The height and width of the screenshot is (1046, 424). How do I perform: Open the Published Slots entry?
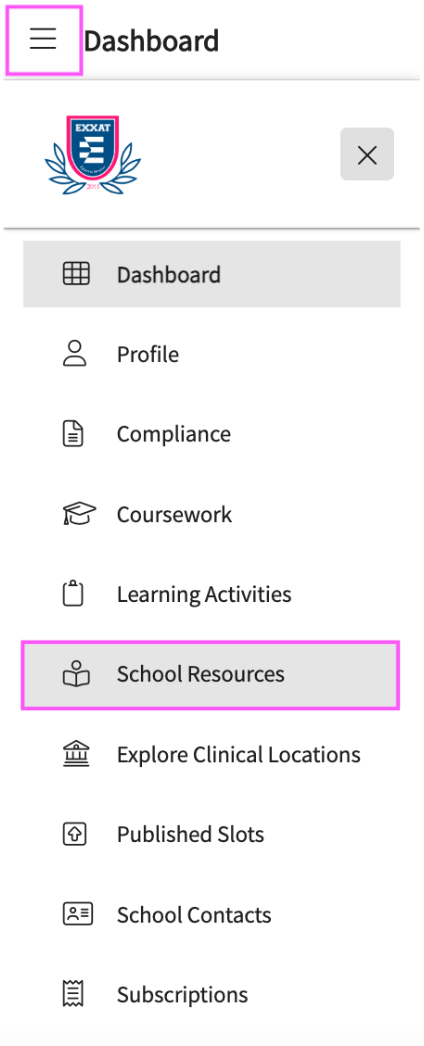tap(212, 834)
